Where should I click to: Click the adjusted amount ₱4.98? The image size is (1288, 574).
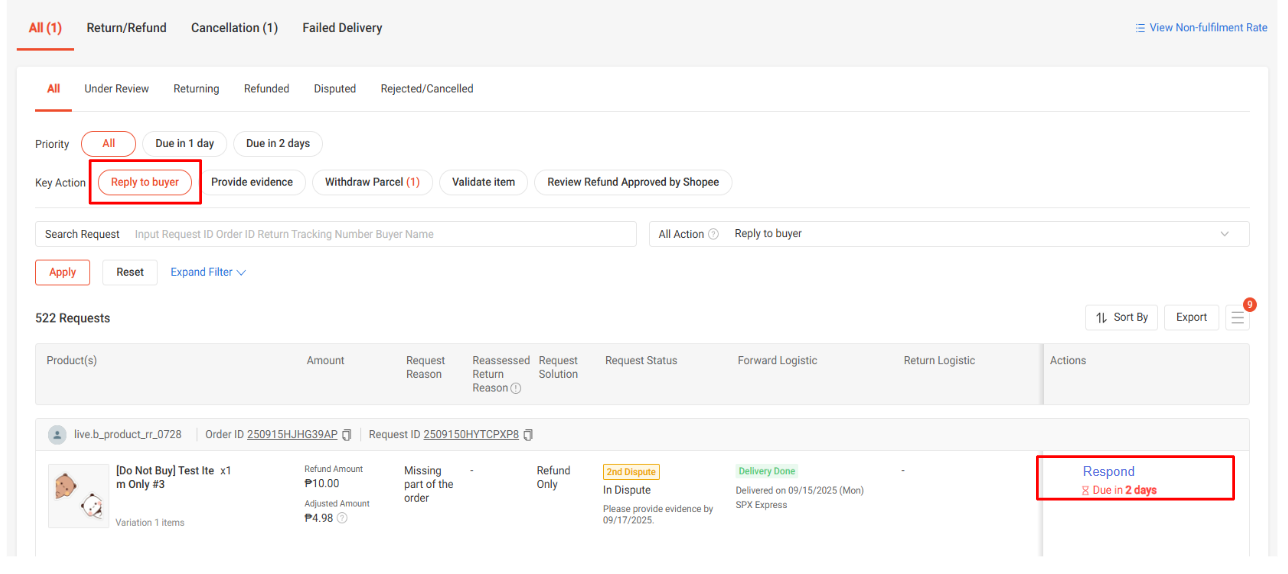[319, 518]
